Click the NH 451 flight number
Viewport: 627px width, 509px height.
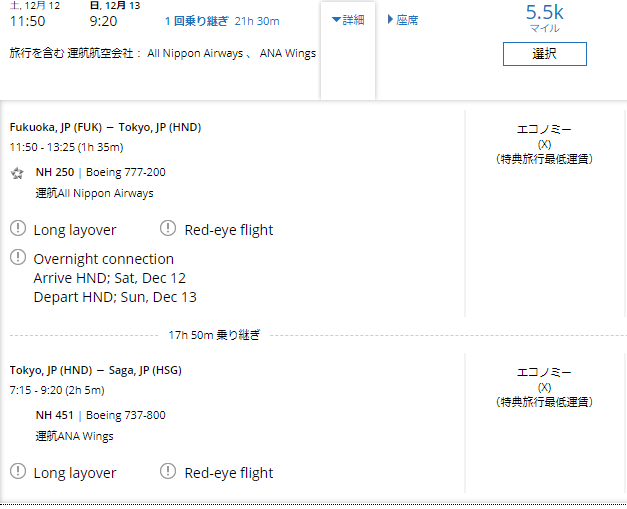point(55,415)
